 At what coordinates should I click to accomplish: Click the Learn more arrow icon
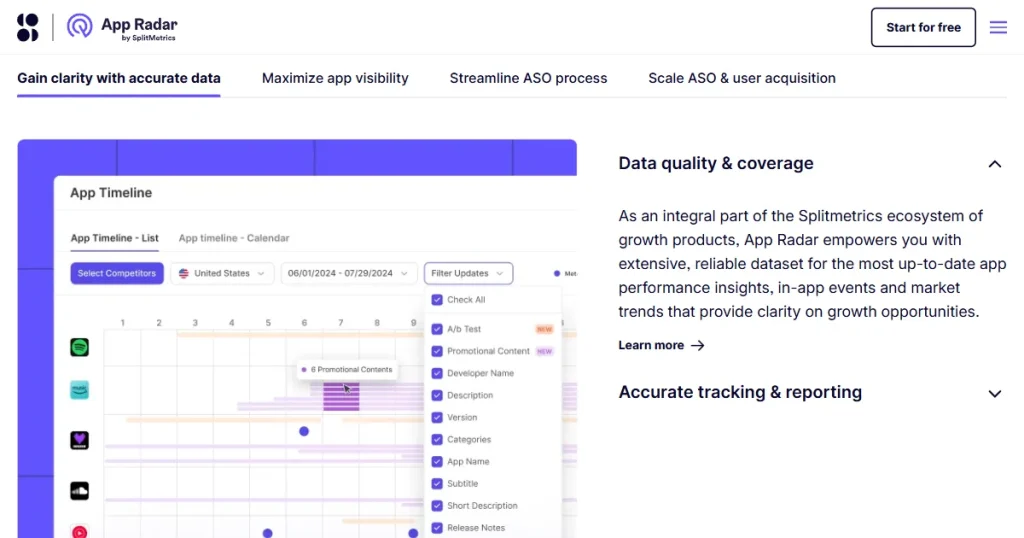(697, 345)
